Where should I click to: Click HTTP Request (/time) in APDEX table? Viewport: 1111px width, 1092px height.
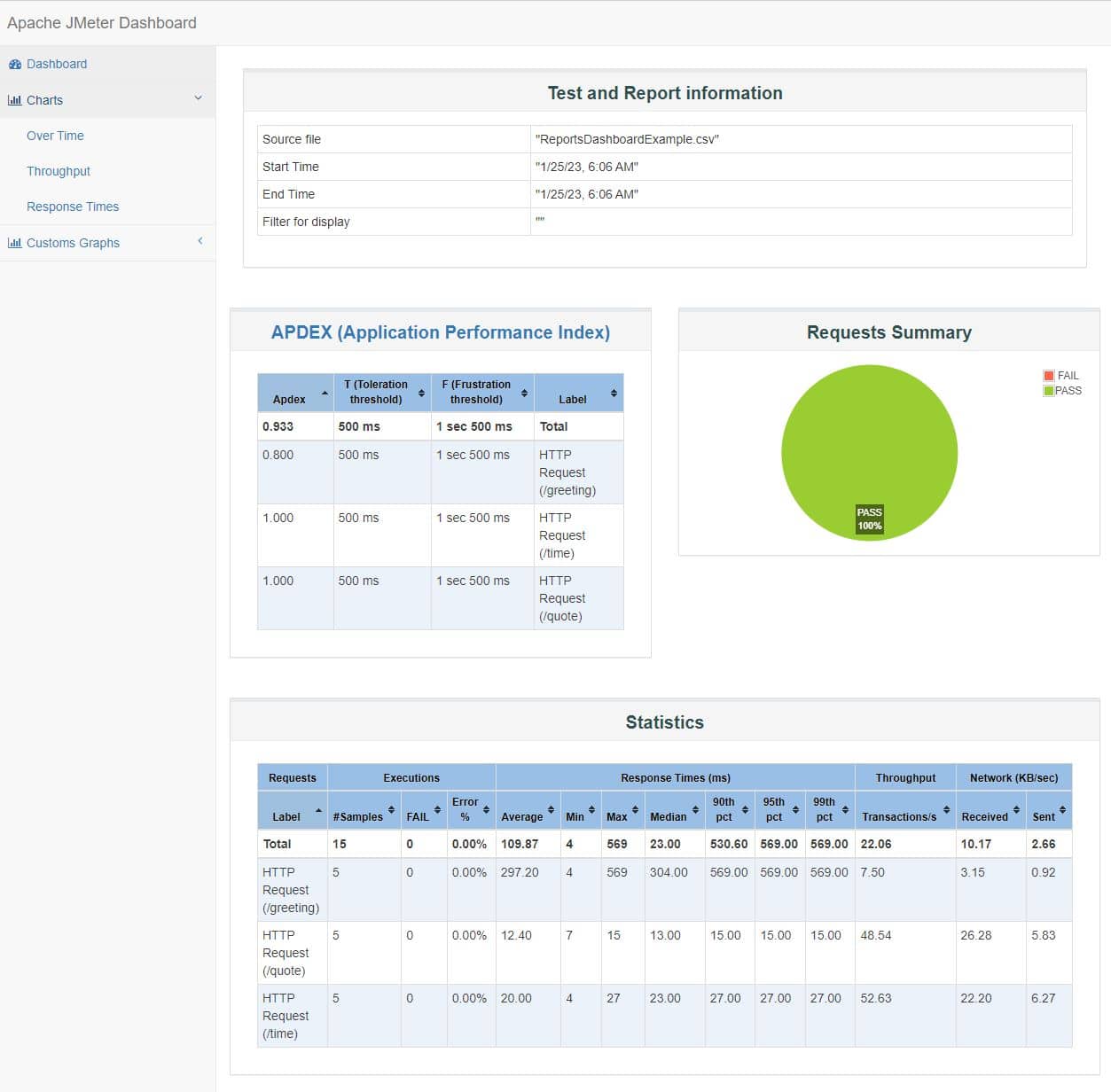tap(562, 535)
